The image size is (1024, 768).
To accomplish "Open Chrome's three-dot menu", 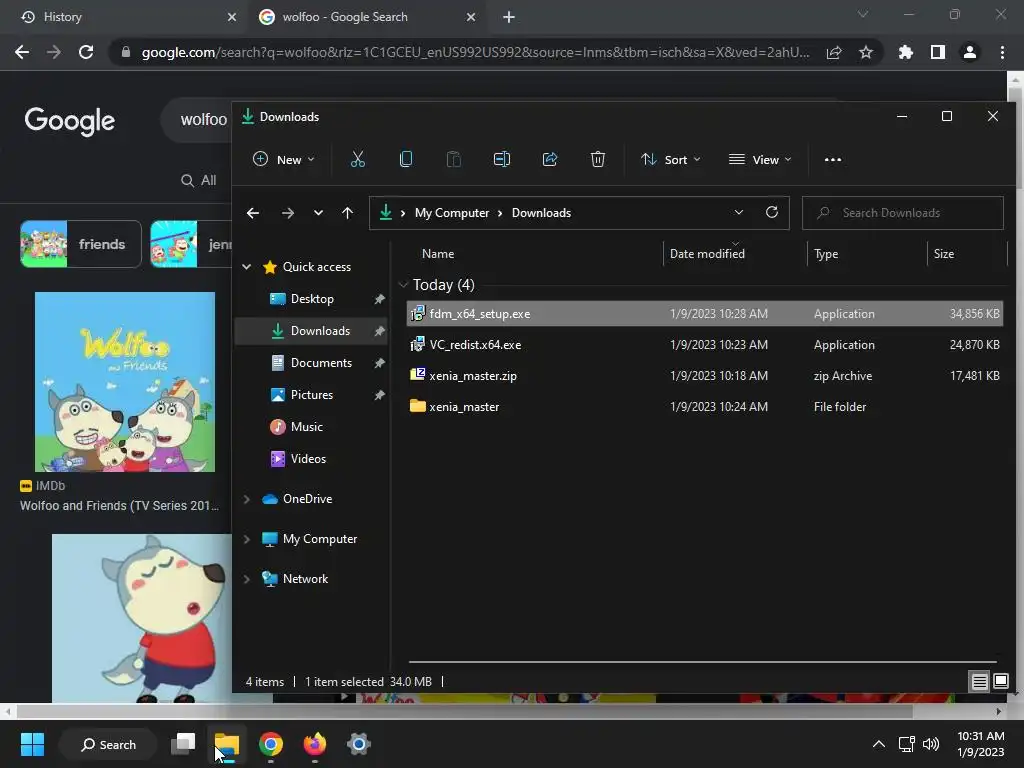I will [1002, 52].
